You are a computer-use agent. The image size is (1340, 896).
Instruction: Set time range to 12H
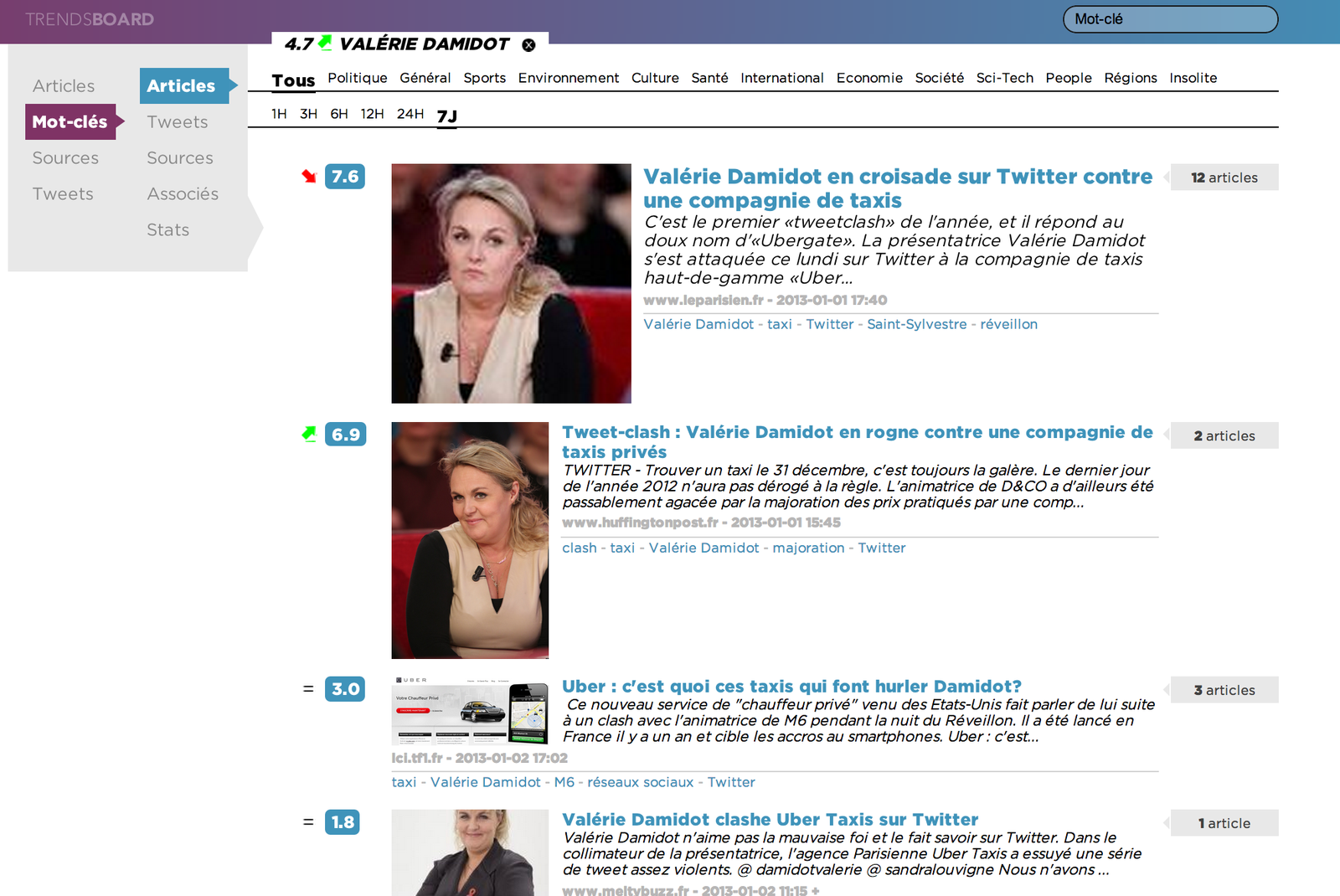(372, 114)
